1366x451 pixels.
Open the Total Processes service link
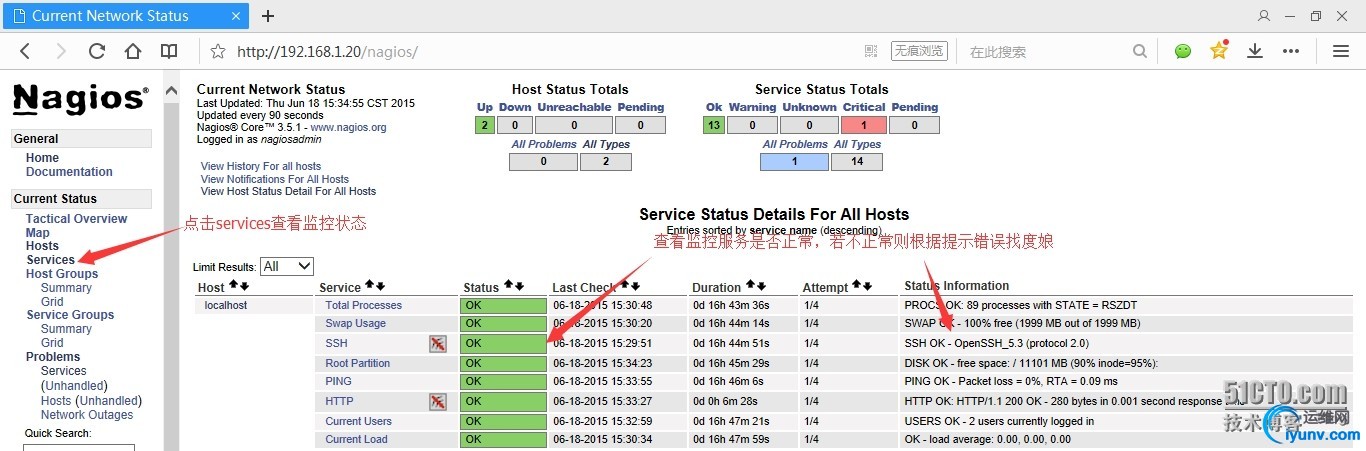coord(364,305)
